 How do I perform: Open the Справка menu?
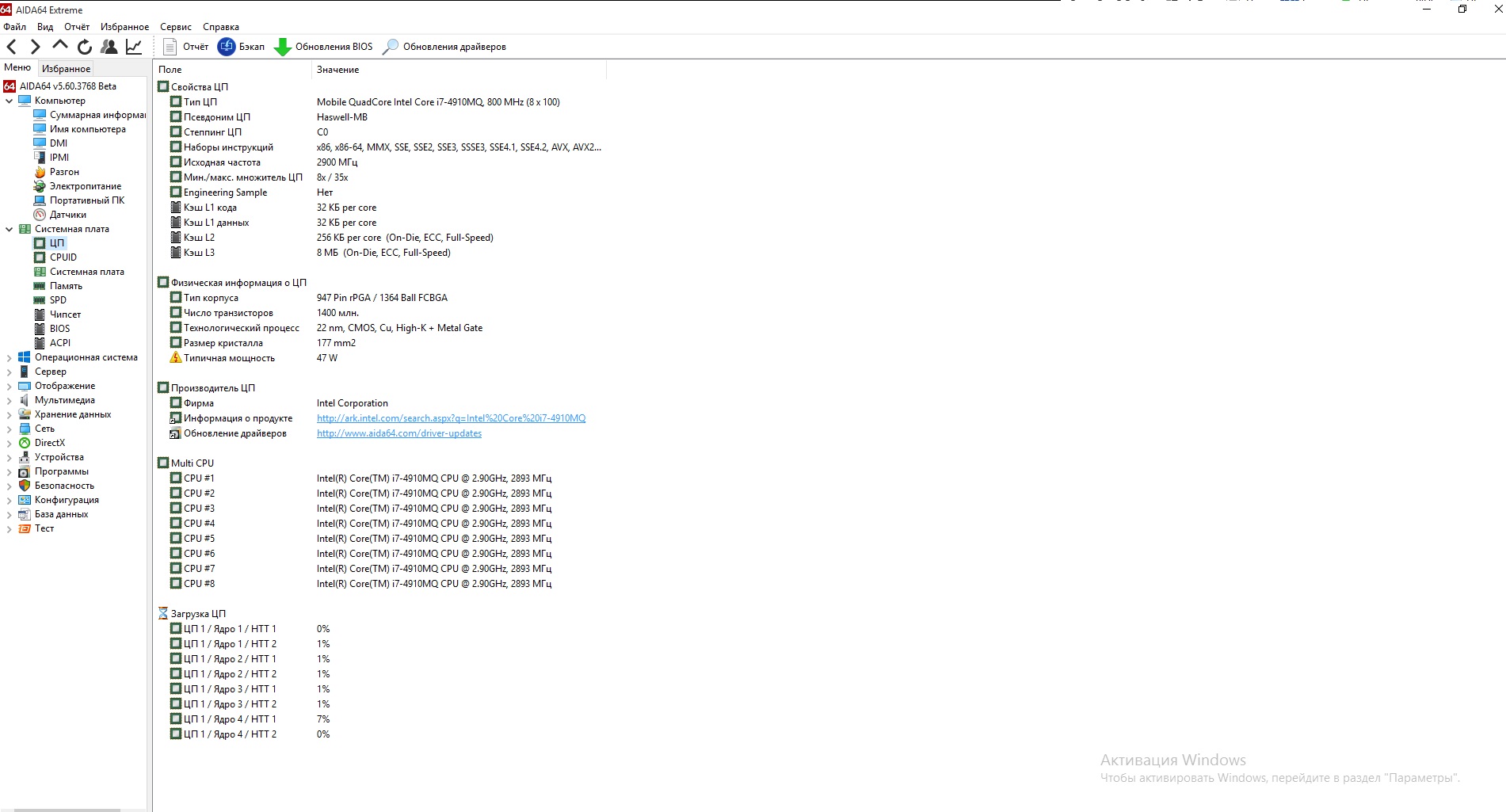221,27
